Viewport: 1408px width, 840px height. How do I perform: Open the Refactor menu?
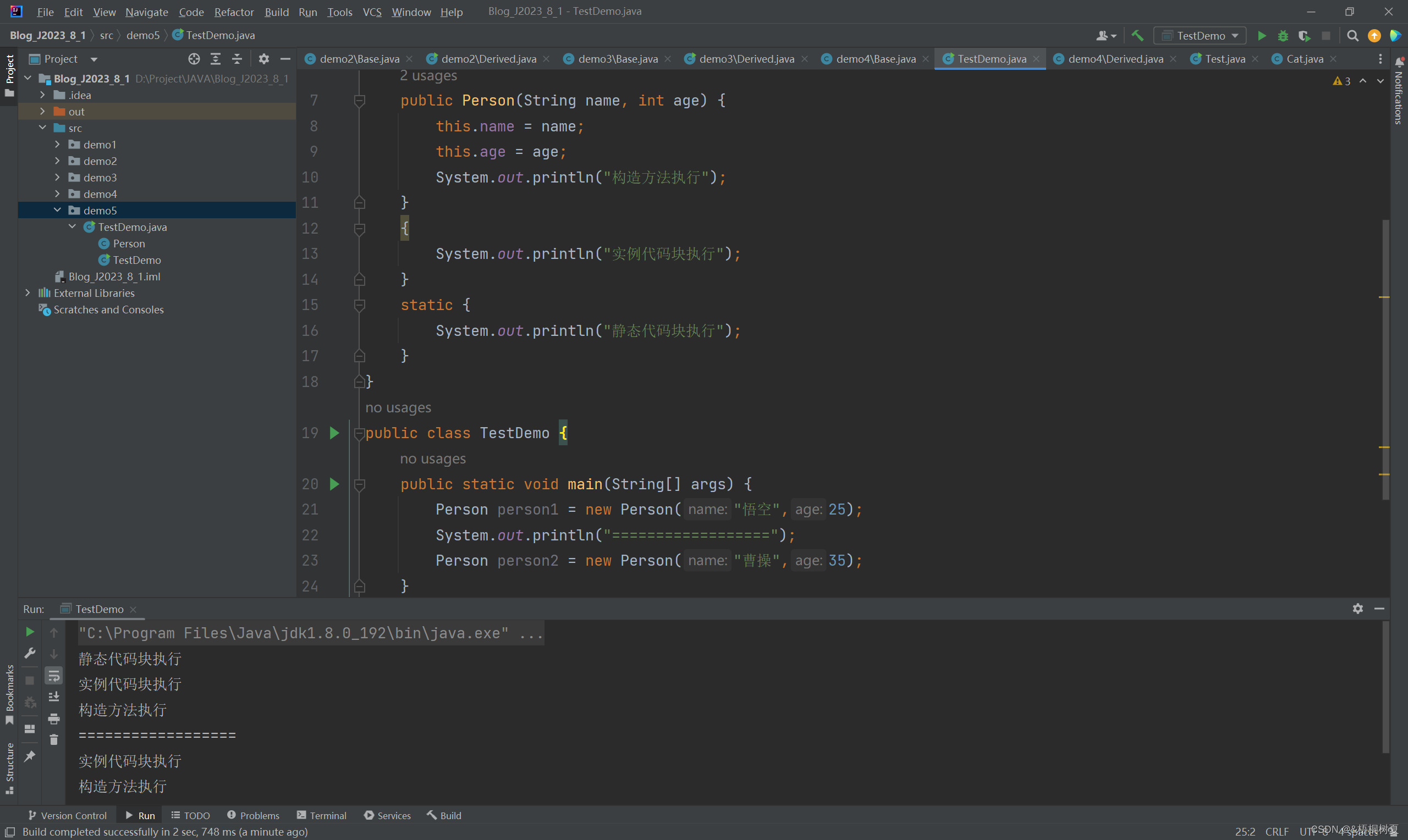(234, 12)
